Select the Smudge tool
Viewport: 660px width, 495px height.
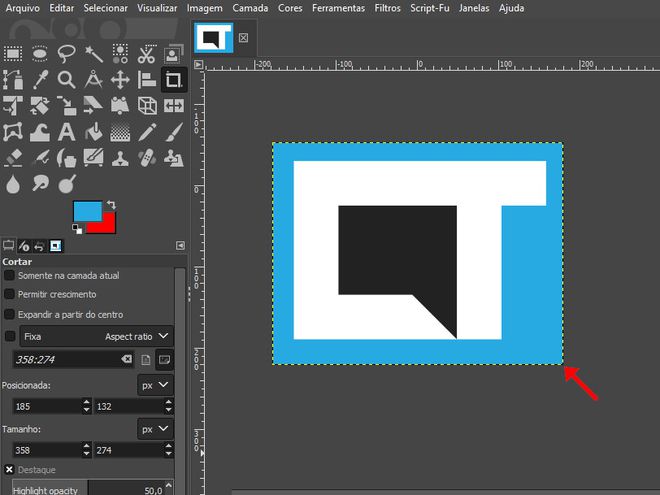pyautogui.click(x=40, y=184)
